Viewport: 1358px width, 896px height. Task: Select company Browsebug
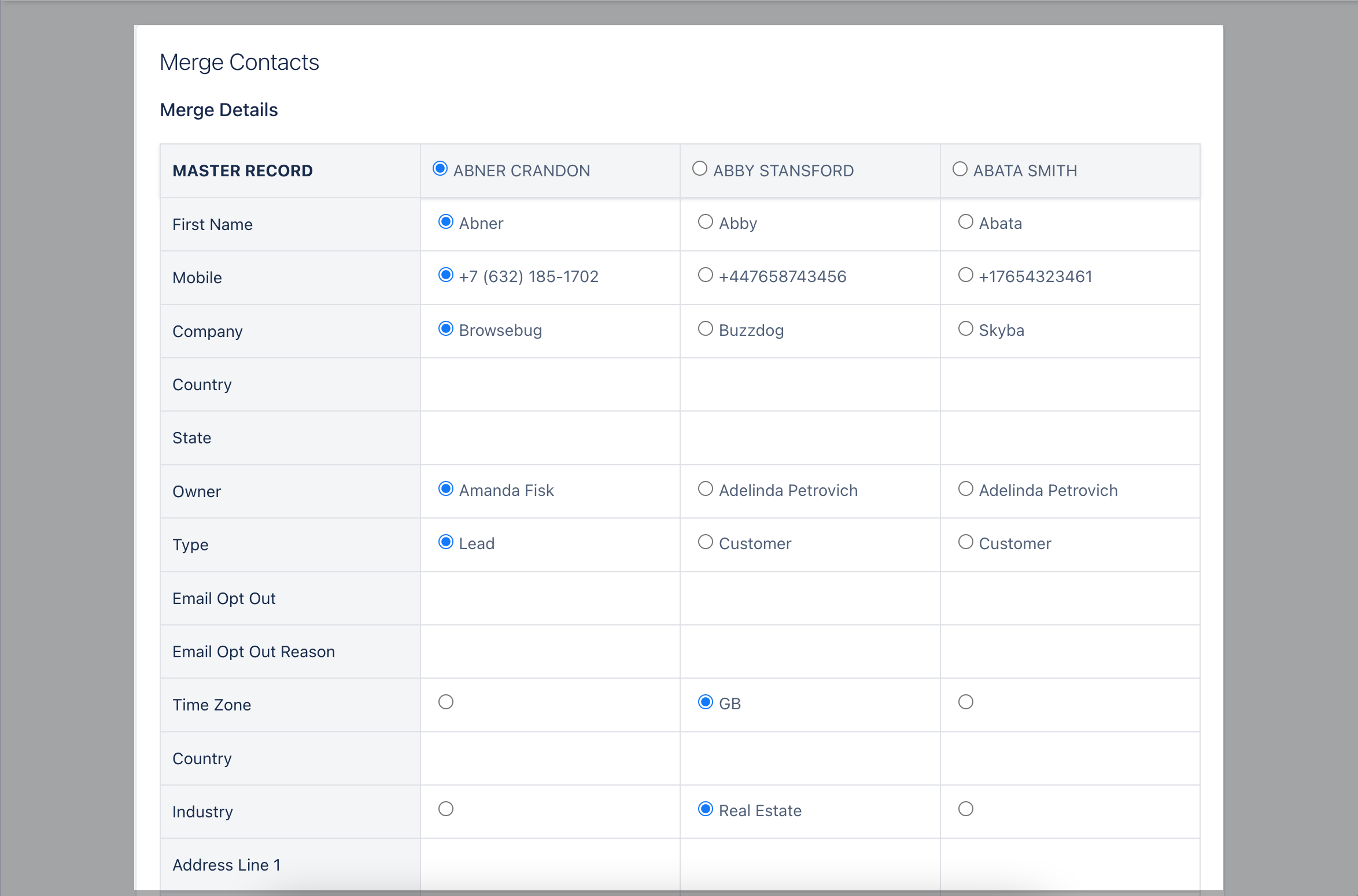point(446,329)
